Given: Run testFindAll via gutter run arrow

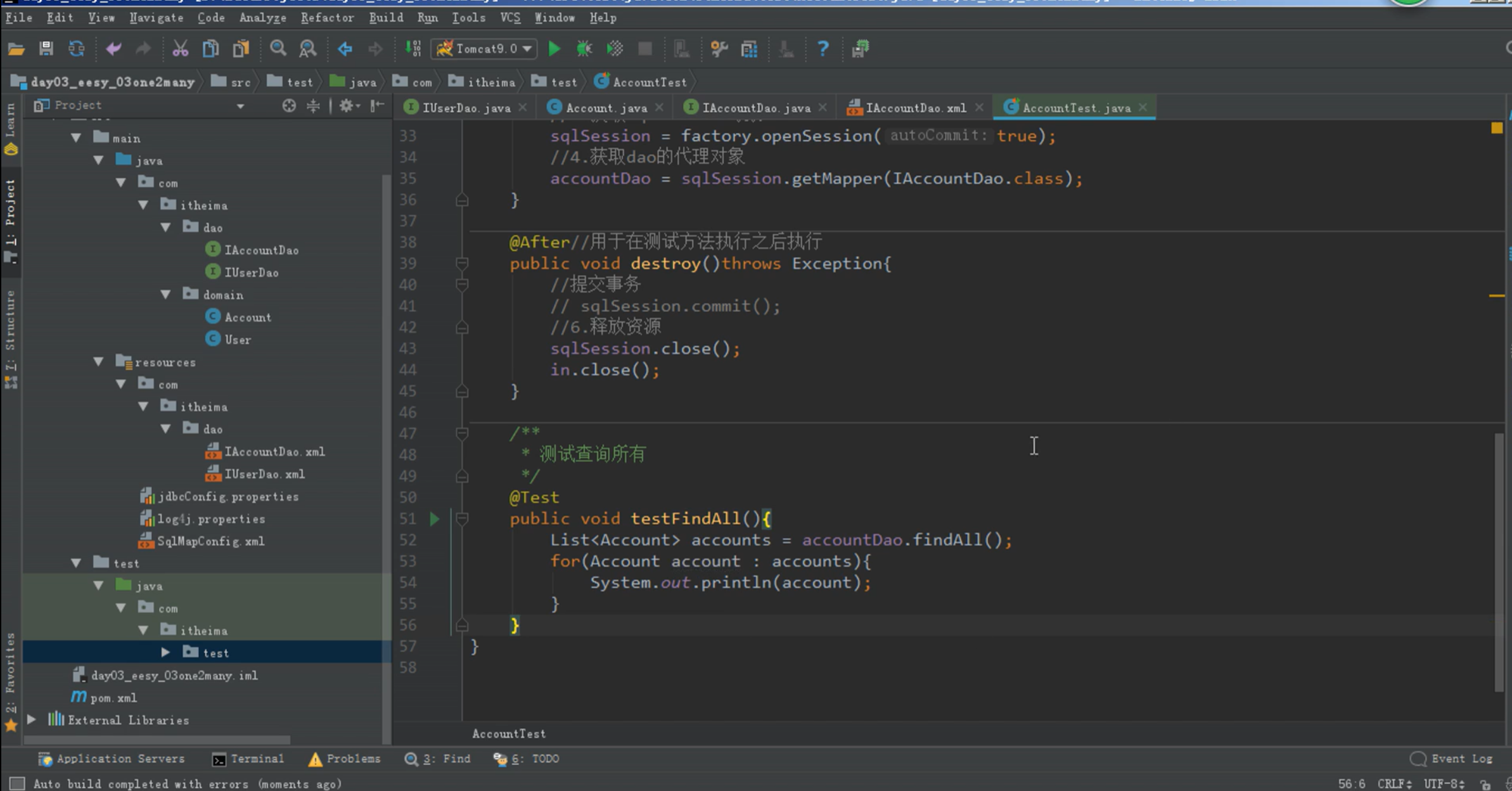Looking at the screenshot, I should point(435,519).
